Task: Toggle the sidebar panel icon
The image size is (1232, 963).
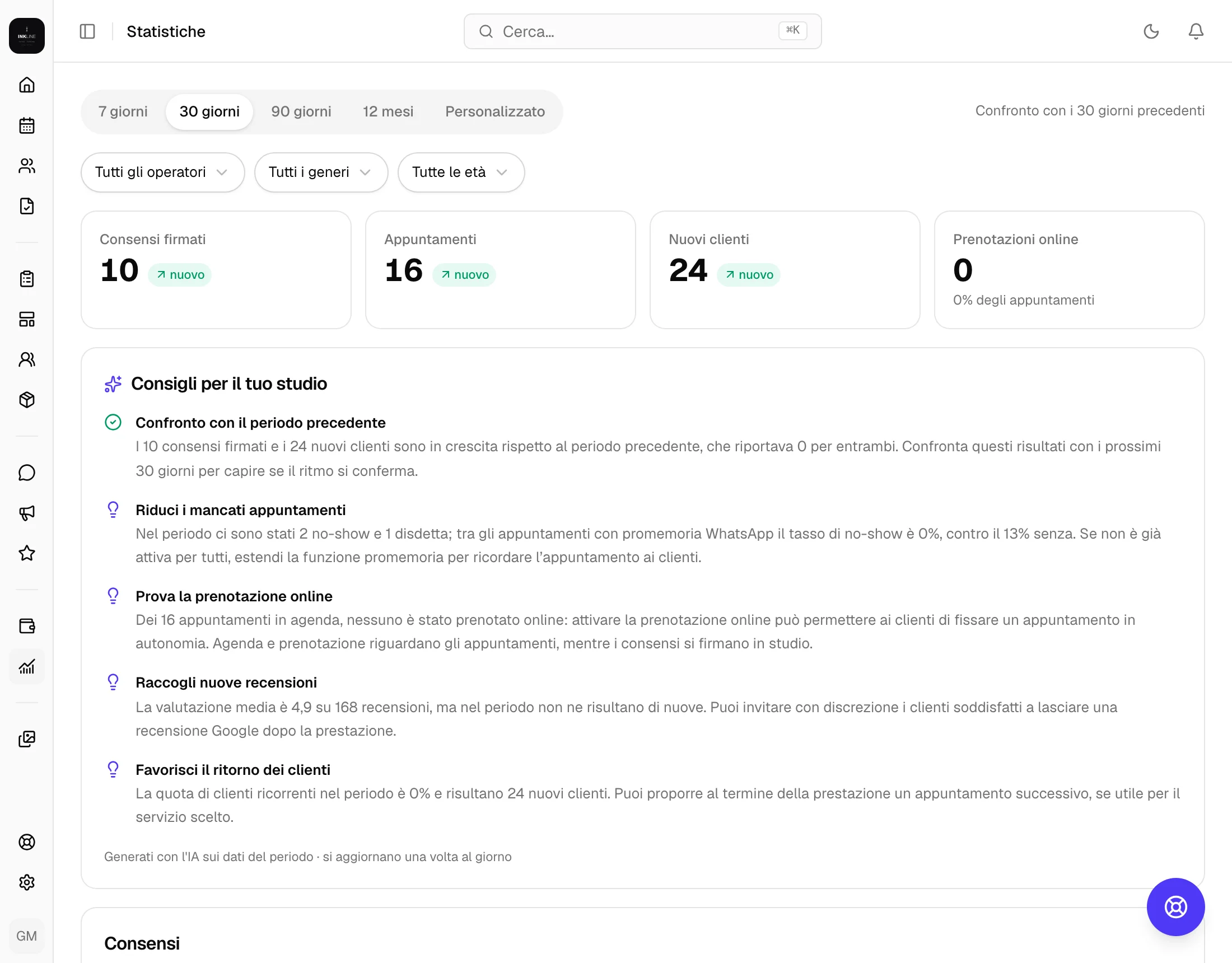Action: 87,31
